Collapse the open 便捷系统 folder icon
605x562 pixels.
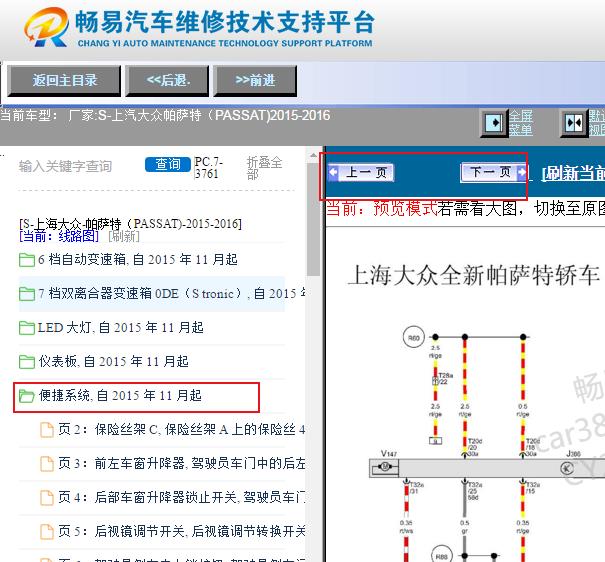click(27, 396)
